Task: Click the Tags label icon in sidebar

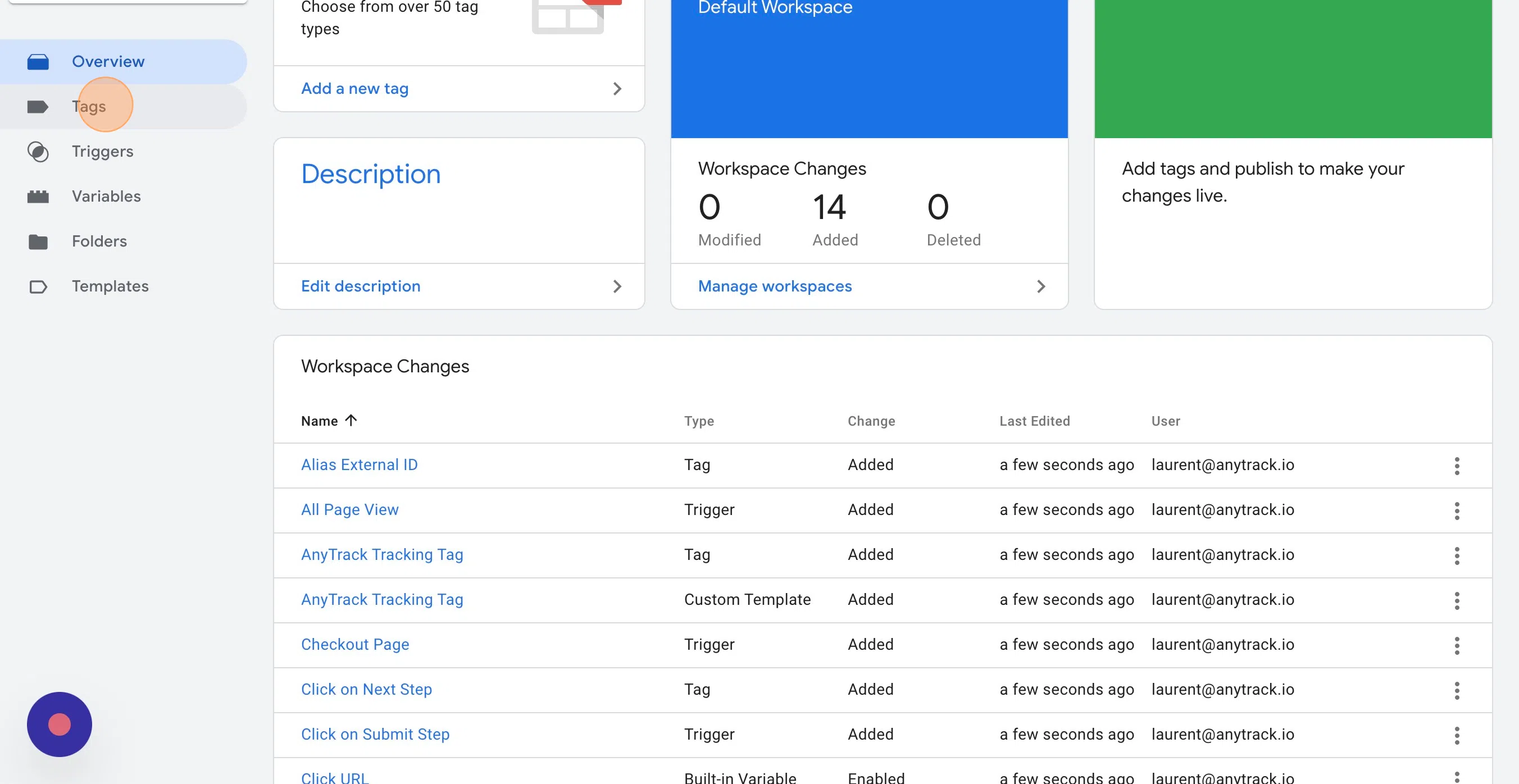Action: point(38,107)
